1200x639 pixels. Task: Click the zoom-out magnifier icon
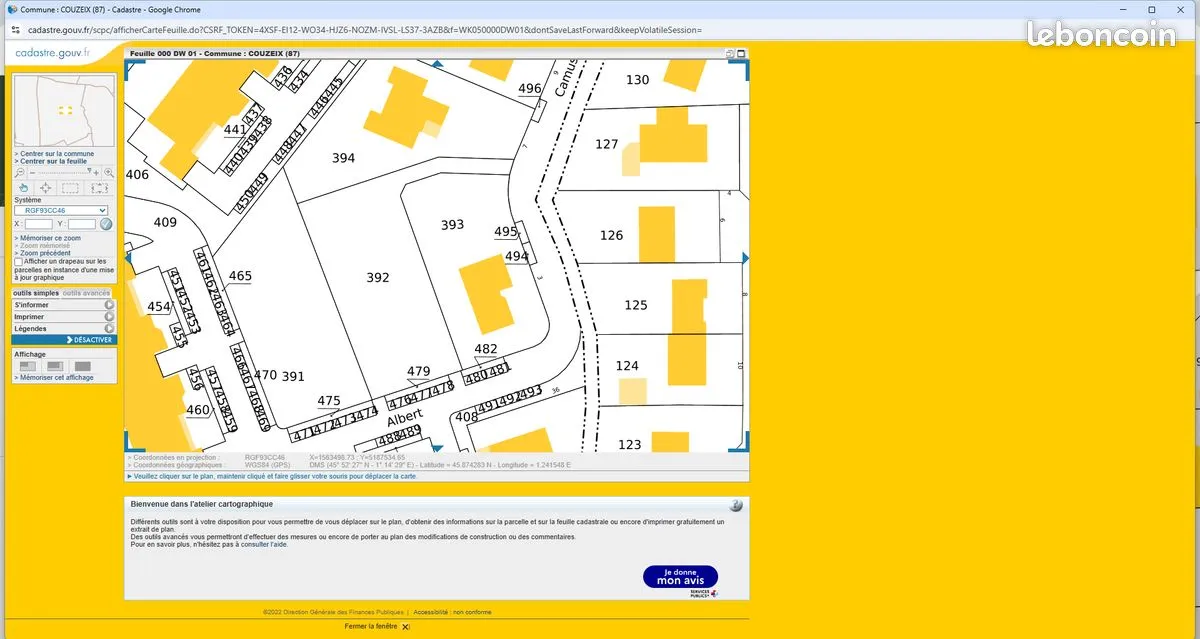tap(19, 173)
